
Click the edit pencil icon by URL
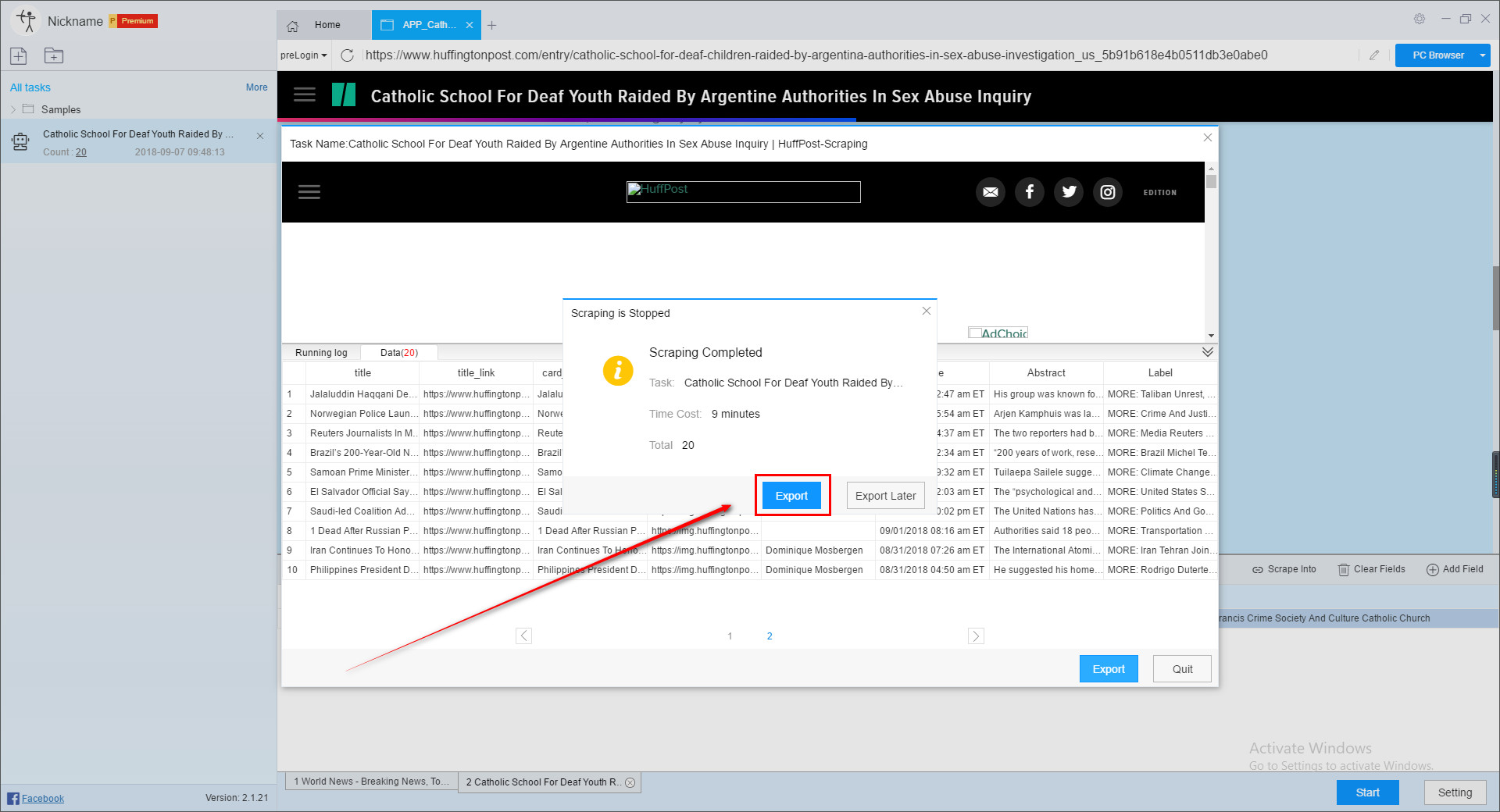pyautogui.click(x=1374, y=55)
